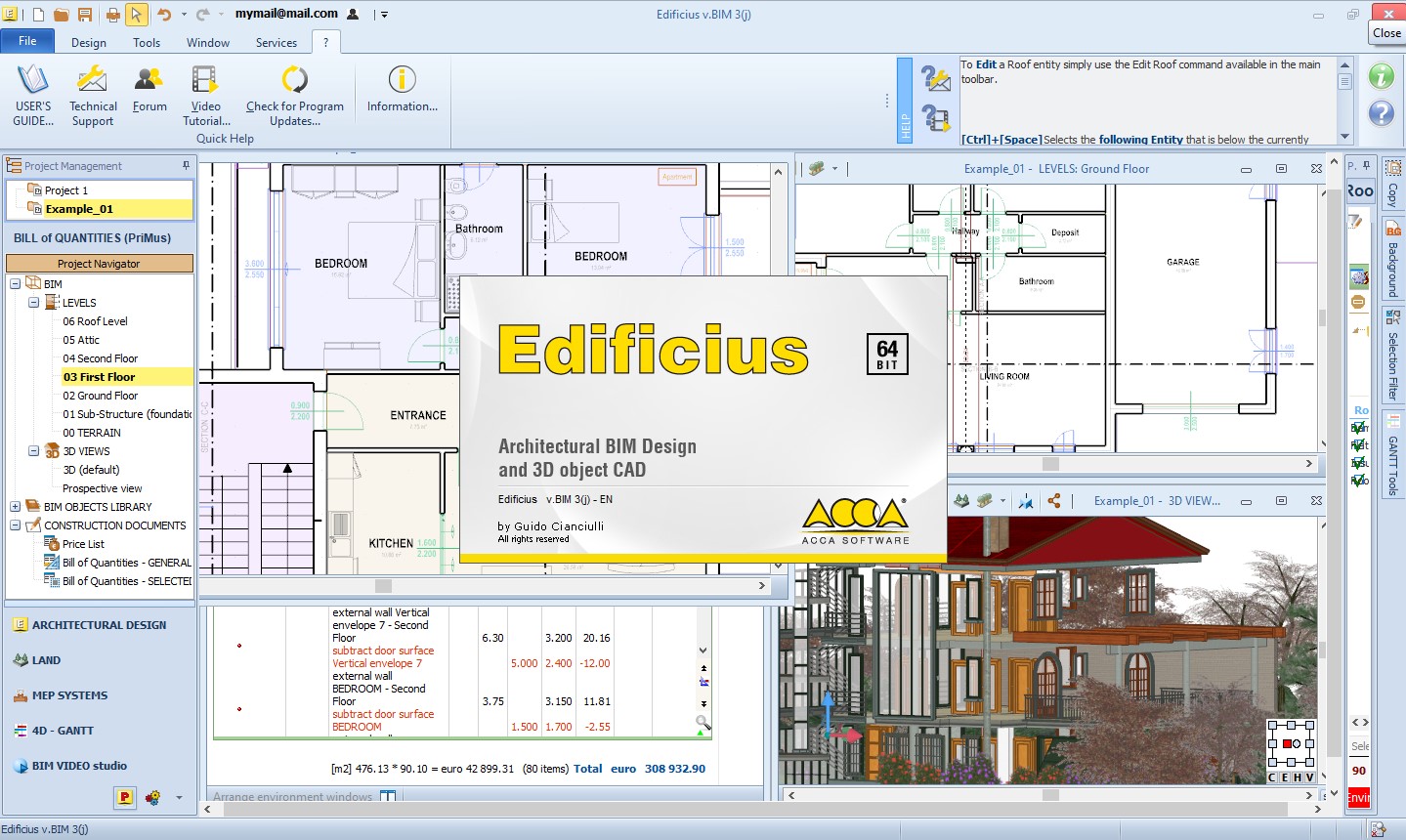1406x840 pixels.
Task: Collapse the BIM tree node
Action: pos(16,284)
